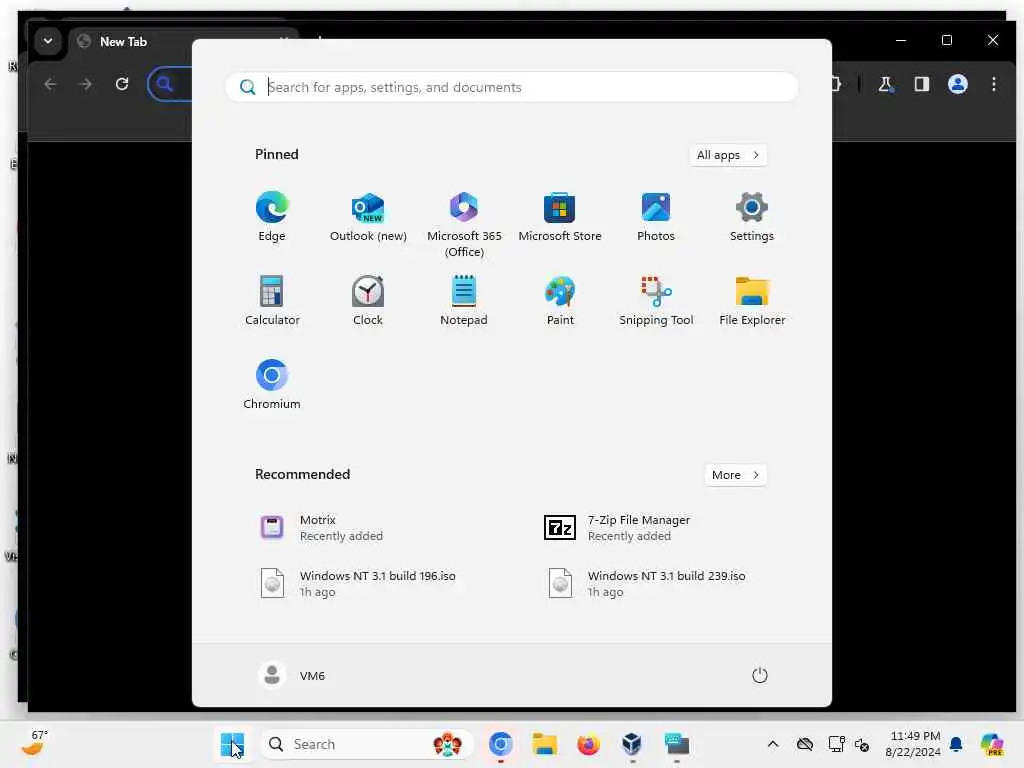This screenshot has width=1024, height=768.
Task: Toggle Chromium side panel
Action: (921, 84)
